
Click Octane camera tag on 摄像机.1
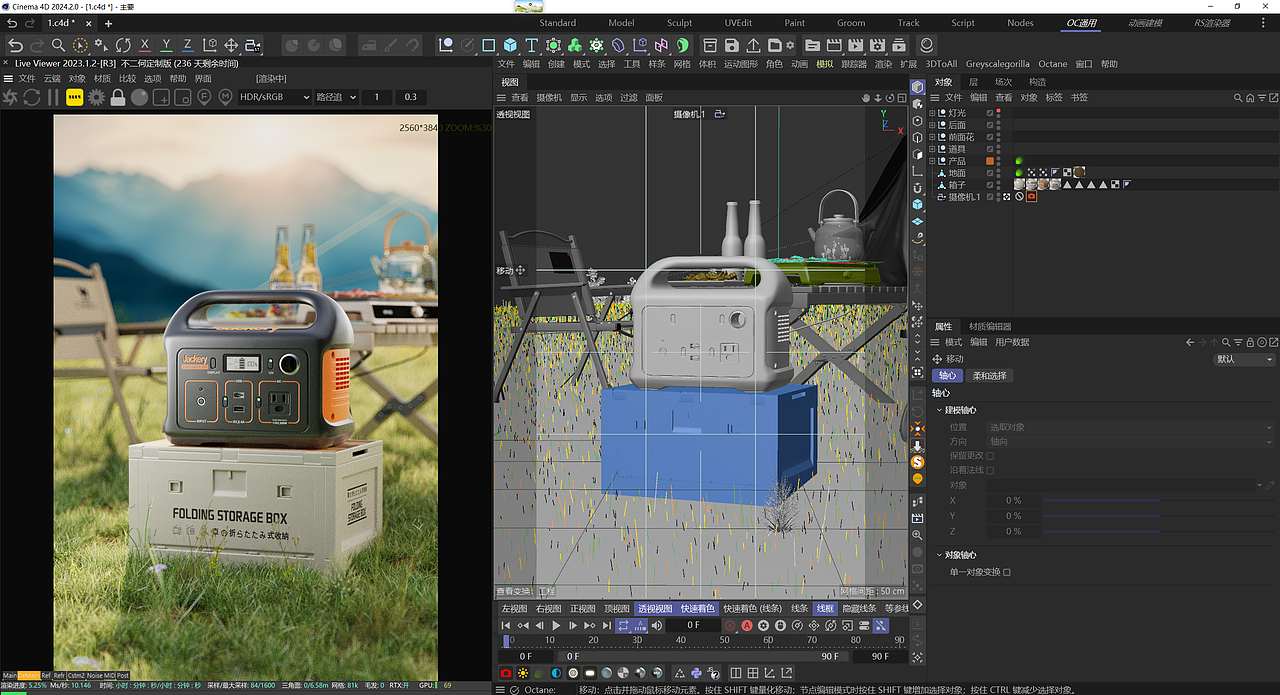(x=1031, y=197)
